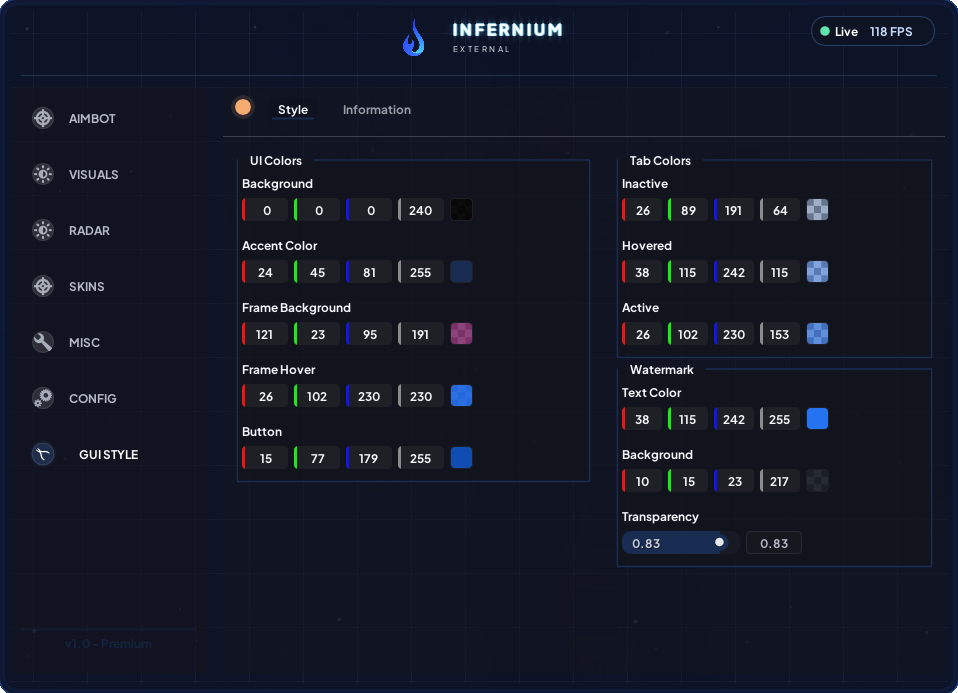Open the Frame Hover color swatch
This screenshot has height=693, width=958.
[461, 396]
